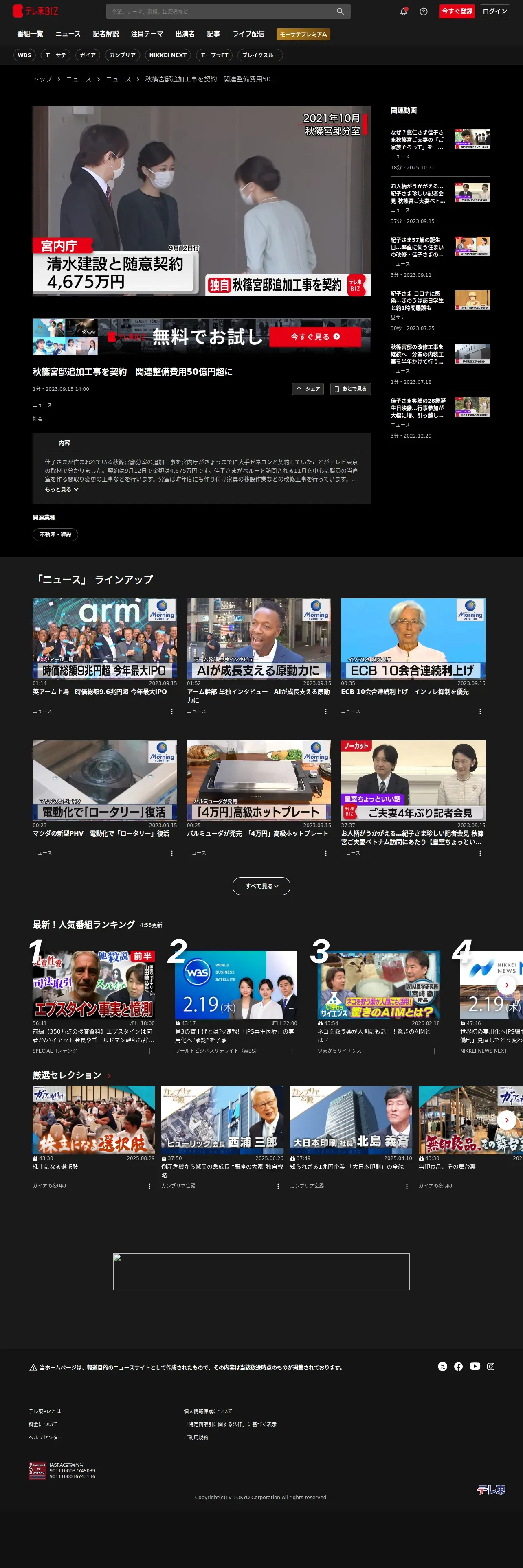Screen dimensions: 523x1568
Task: Click ログイン button
Action: pos(495,11)
